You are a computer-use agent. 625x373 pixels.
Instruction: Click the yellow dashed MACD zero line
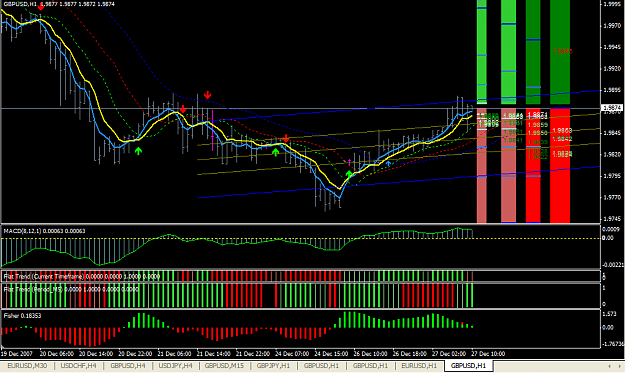point(300,238)
